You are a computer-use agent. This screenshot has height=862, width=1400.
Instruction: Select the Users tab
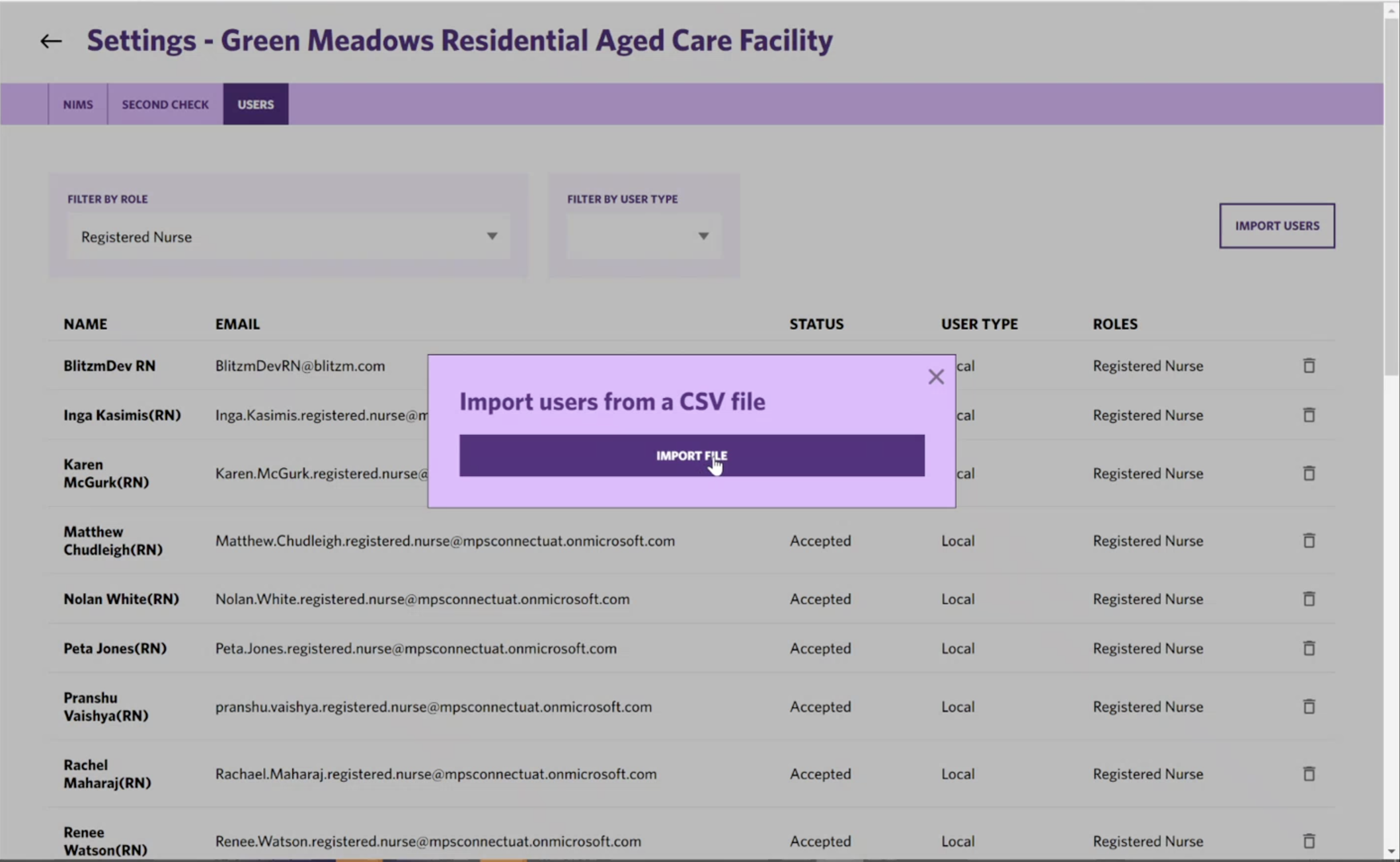point(256,104)
